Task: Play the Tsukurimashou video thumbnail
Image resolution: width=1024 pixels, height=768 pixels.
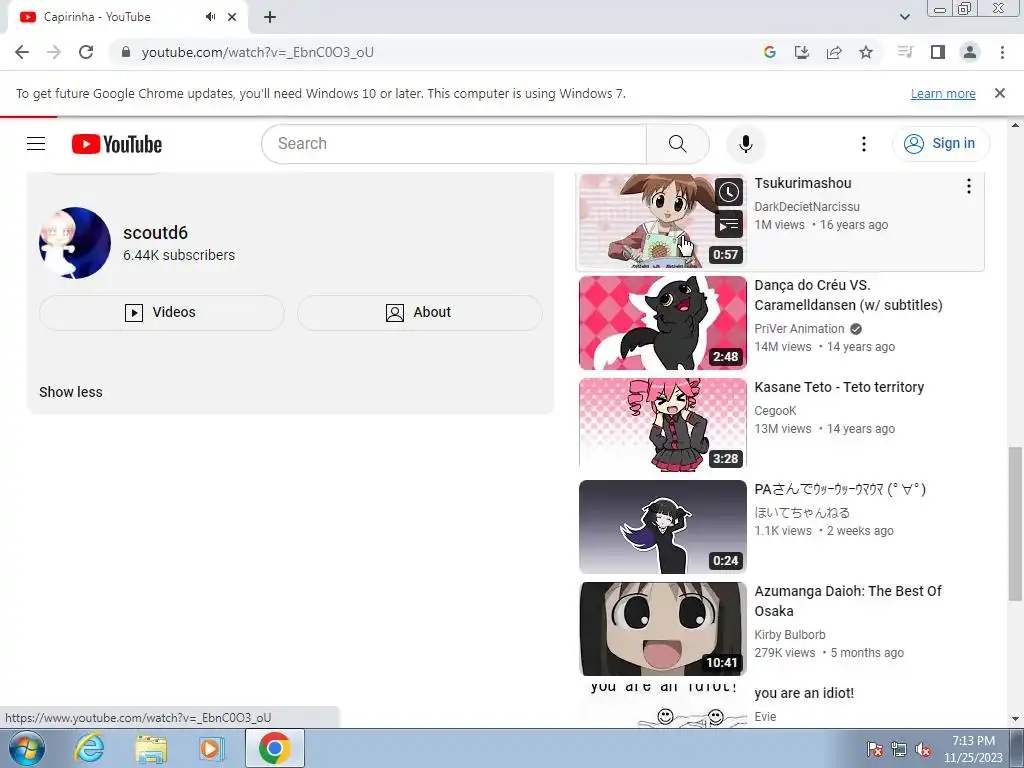Action: [x=662, y=221]
